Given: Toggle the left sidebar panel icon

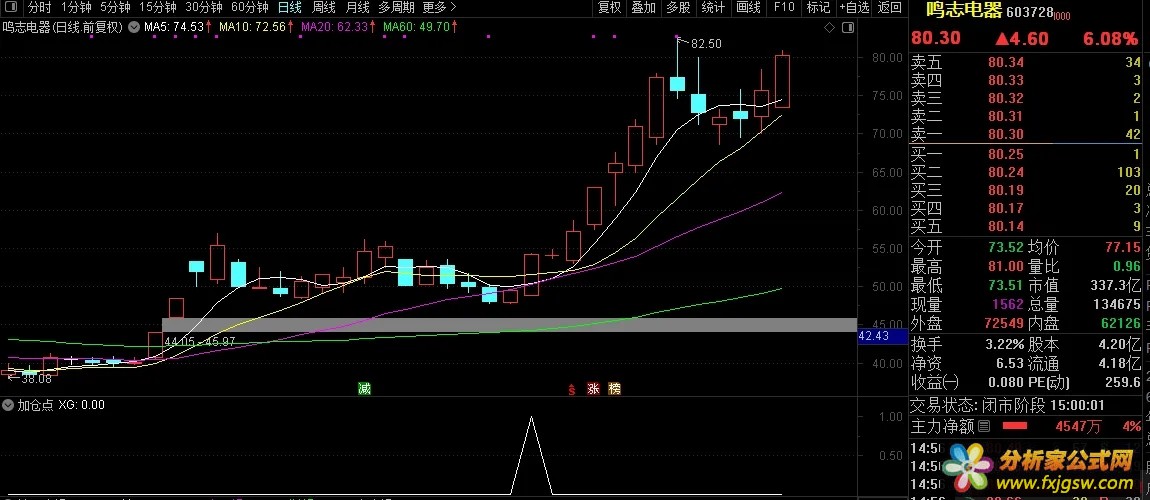Looking at the screenshot, I should click(10, 8).
